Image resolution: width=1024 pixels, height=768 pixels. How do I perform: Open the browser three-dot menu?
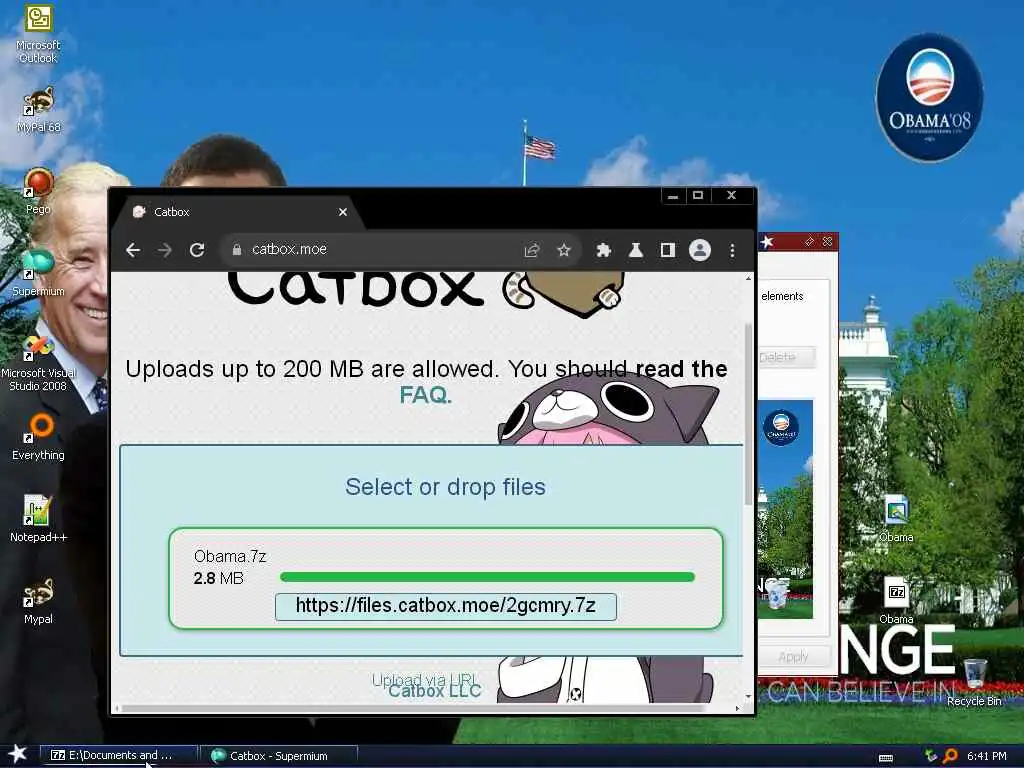coord(732,250)
